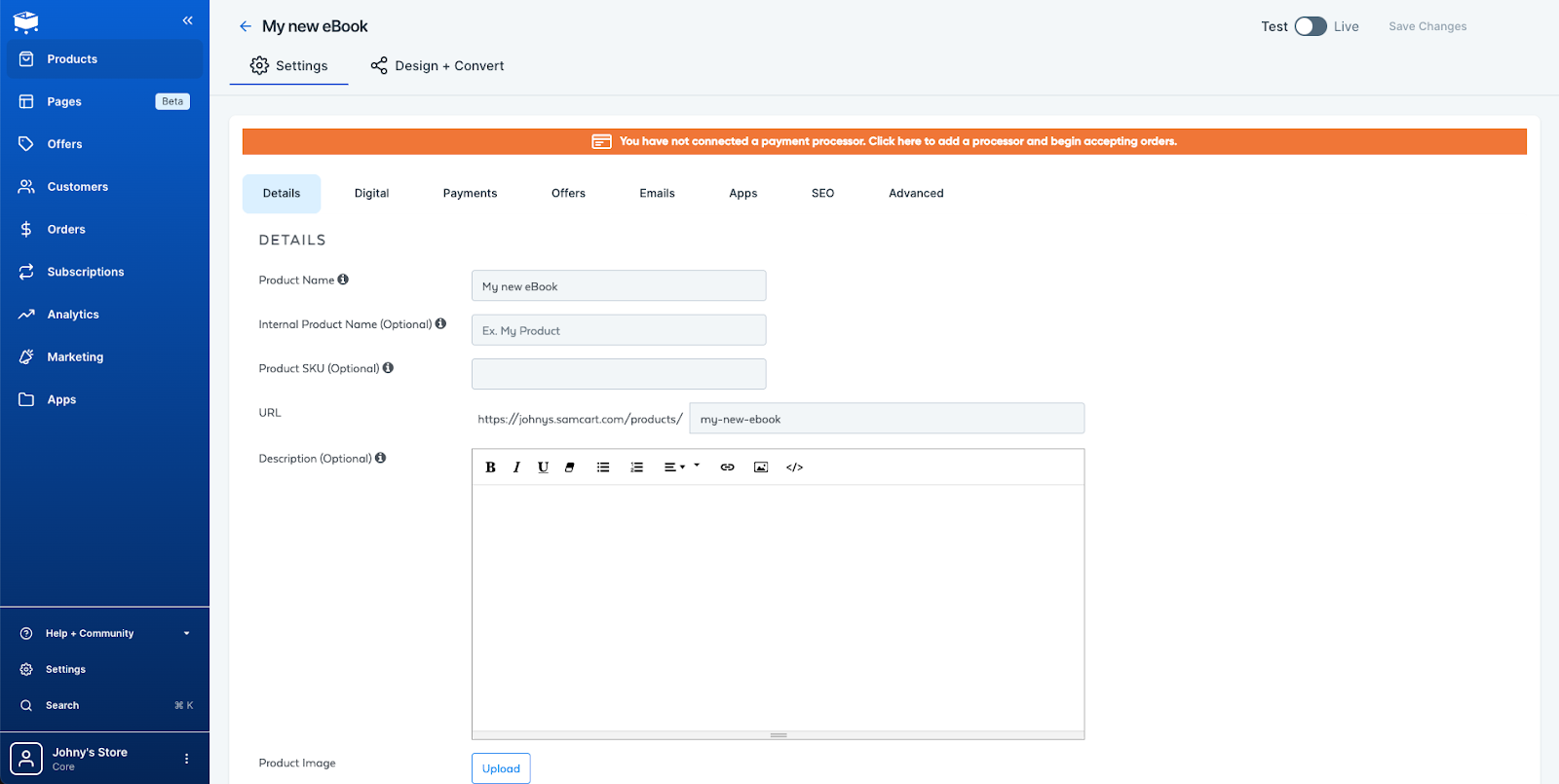Click the Internal Product Name field
The width and height of the screenshot is (1559, 784).
[x=619, y=330]
